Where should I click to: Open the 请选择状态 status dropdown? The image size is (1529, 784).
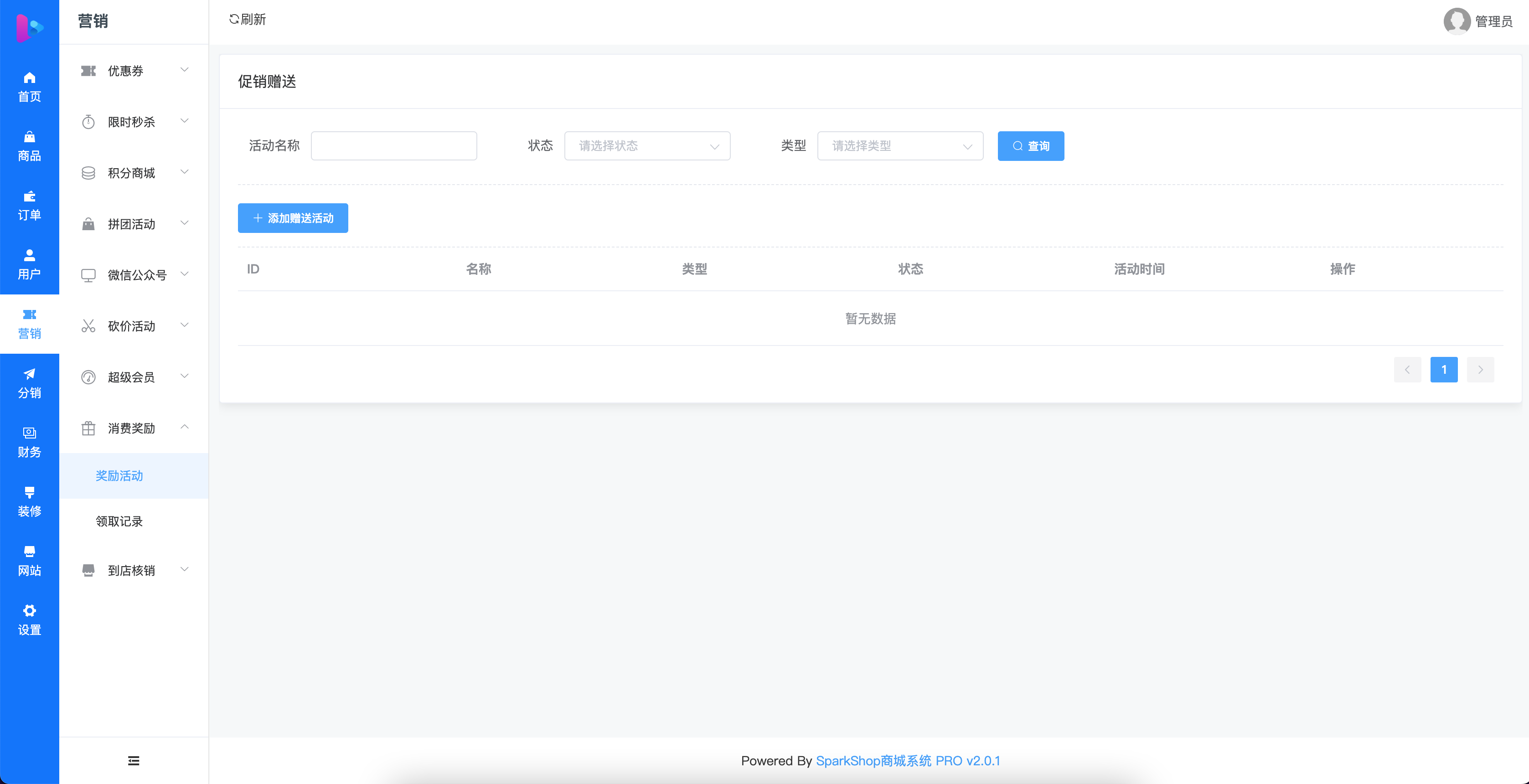tap(647, 146)
